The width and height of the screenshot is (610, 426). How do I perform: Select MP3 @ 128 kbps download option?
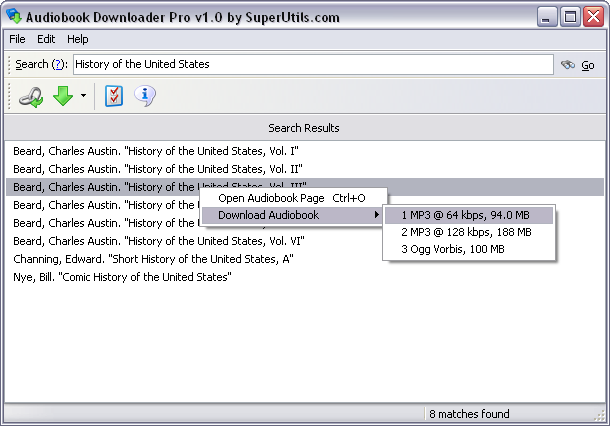[x=468, y=232]
